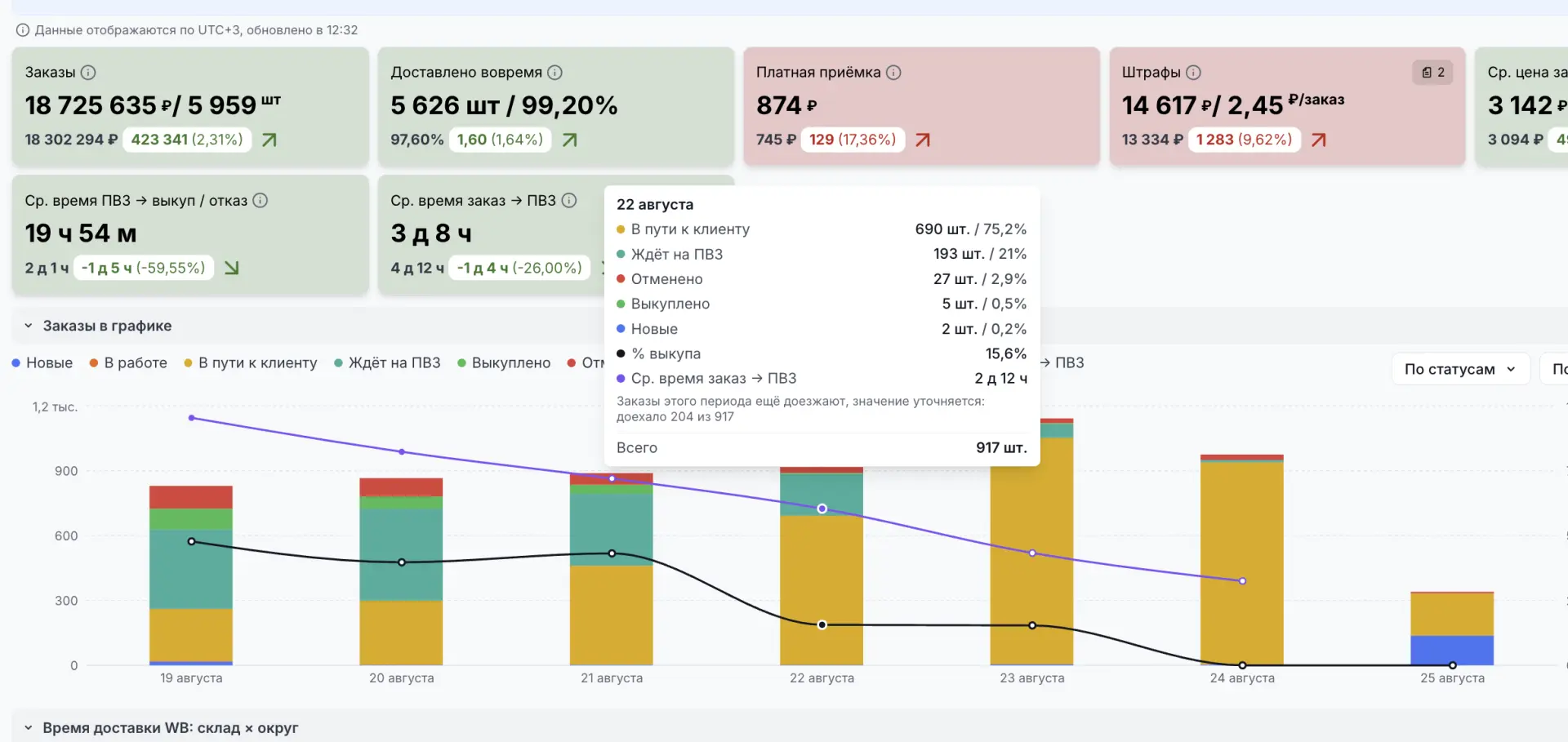Open the badge with number 2 in Штрафы
The image size is (1568, 742).
1432,73
